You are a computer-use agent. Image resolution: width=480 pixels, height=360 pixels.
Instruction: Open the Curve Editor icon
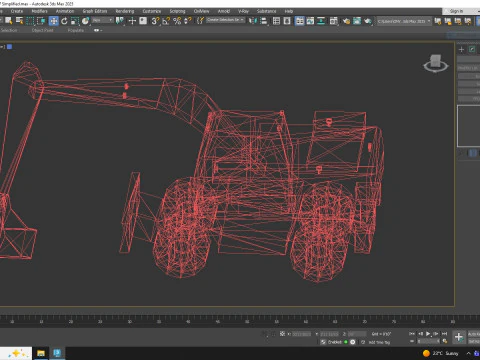310,21
